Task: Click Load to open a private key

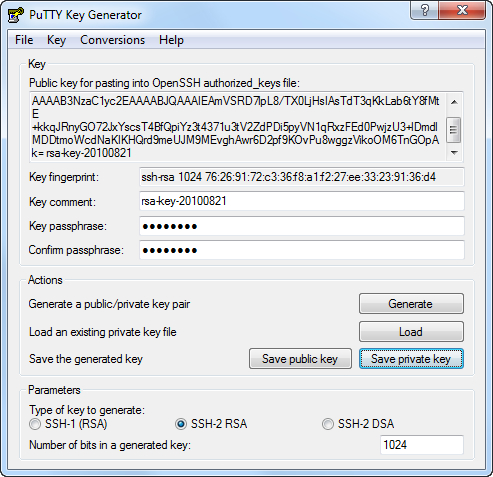Action: coord(411,332)
